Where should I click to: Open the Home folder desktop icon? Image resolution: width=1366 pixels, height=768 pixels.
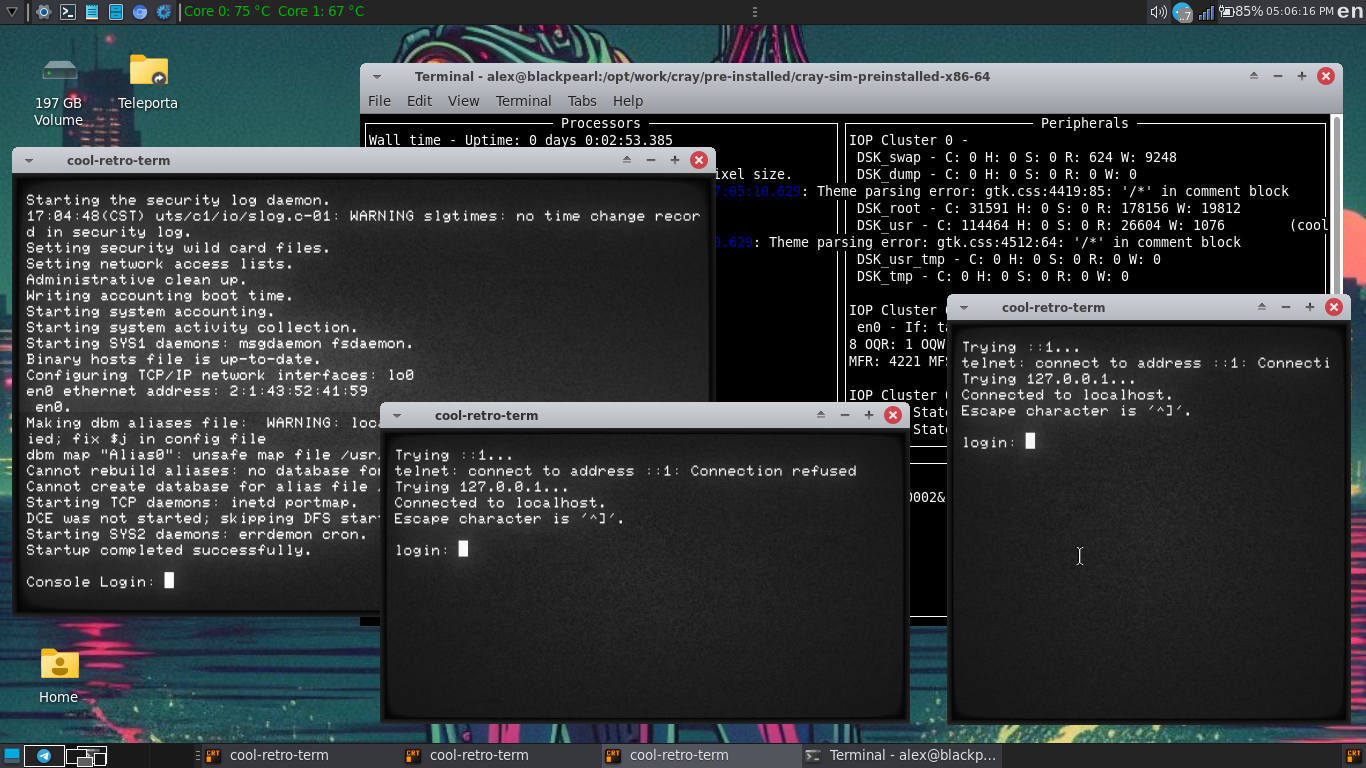pos(59,664)
